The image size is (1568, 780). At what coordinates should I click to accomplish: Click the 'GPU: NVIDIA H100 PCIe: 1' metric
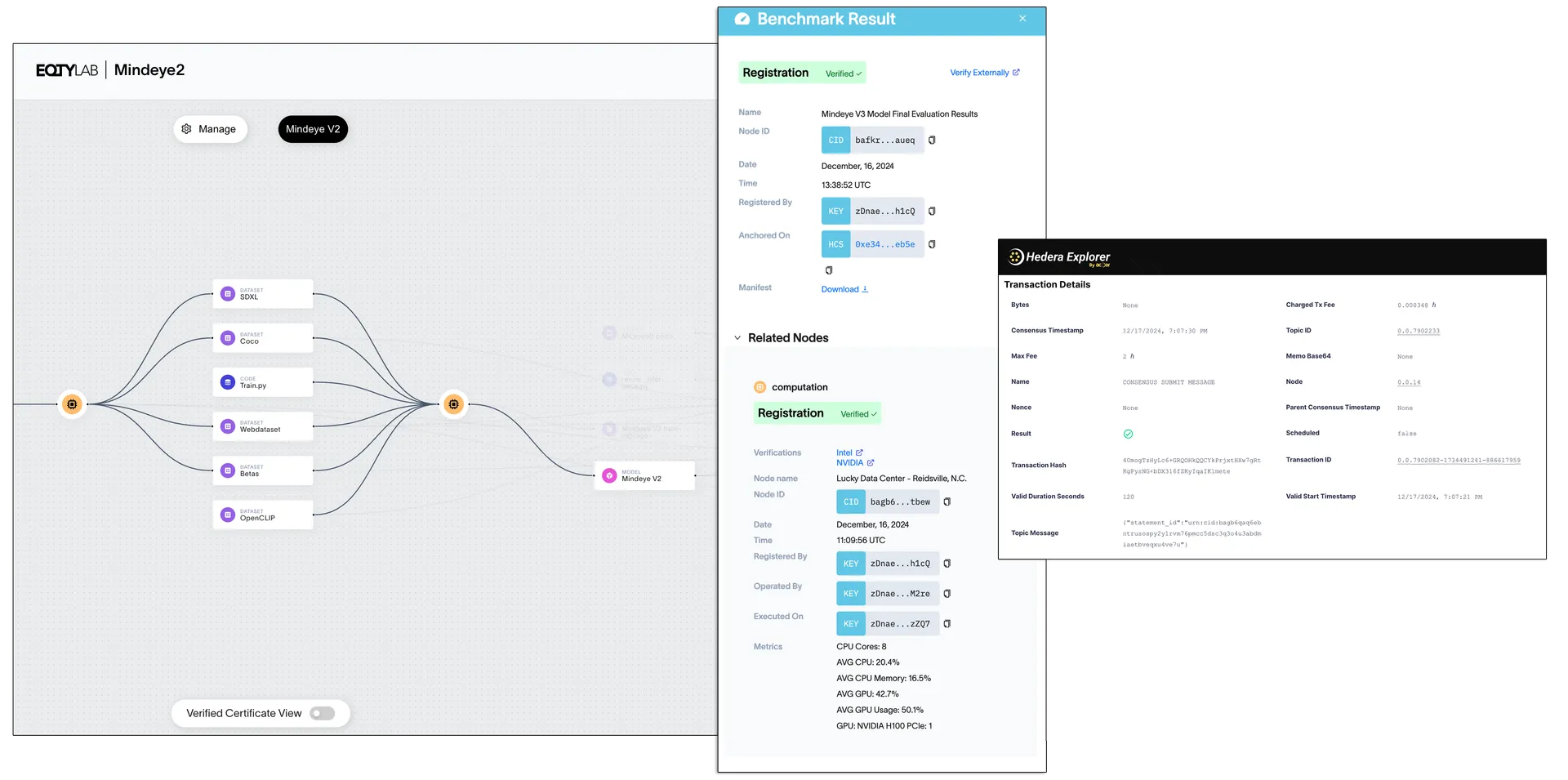click(x=884, y=726)
